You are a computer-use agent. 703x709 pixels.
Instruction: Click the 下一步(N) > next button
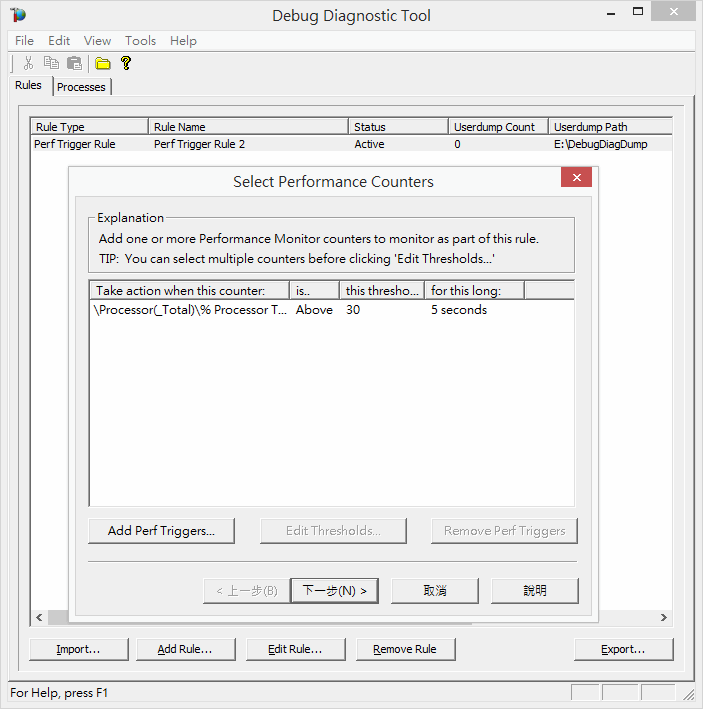pyautogui.click(x=334, y=591)
